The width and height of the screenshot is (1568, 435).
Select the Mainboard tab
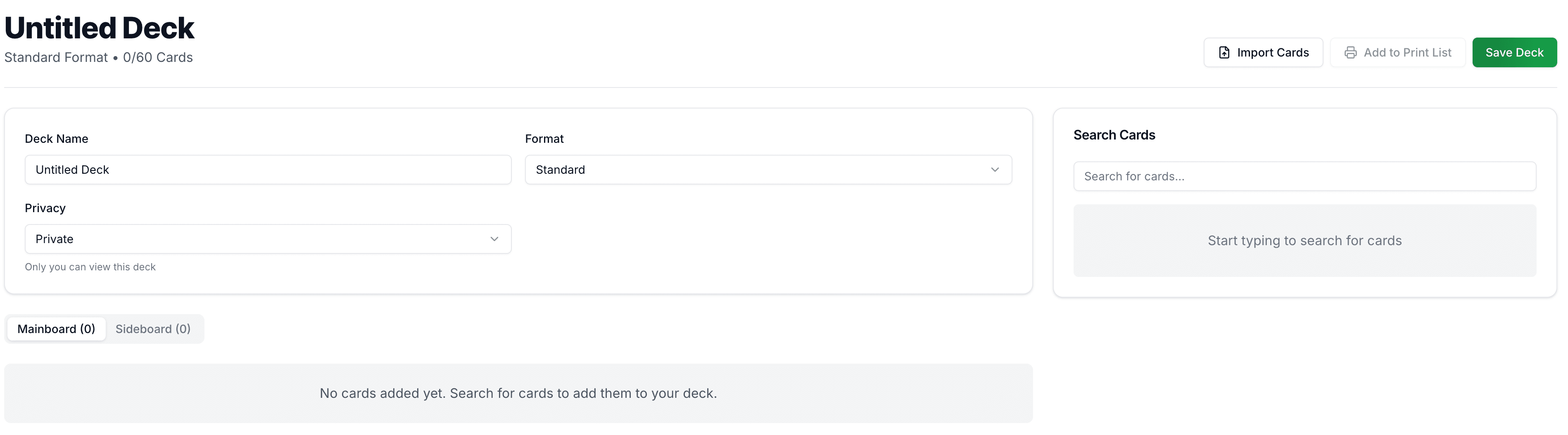[x=56, y=329]
